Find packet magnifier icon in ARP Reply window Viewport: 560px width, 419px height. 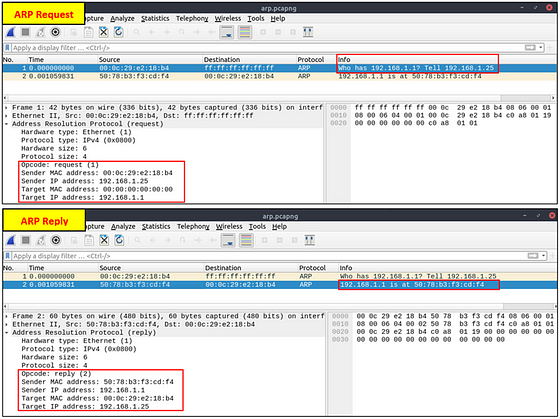coord(138,240)
